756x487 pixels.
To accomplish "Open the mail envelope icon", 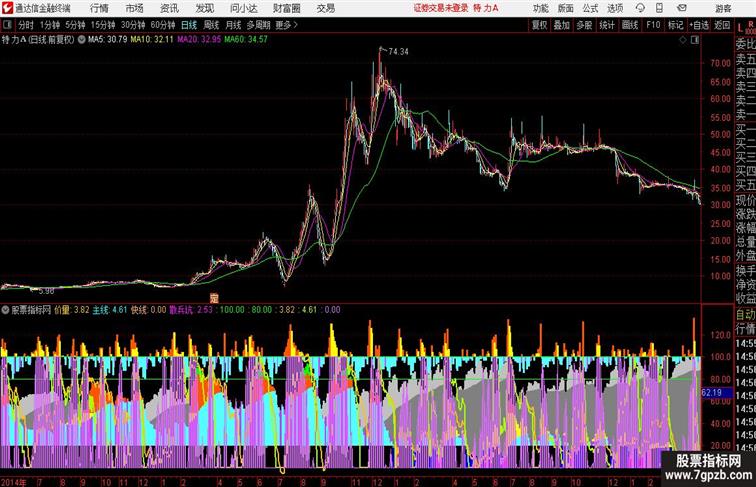I will (682, 8).
